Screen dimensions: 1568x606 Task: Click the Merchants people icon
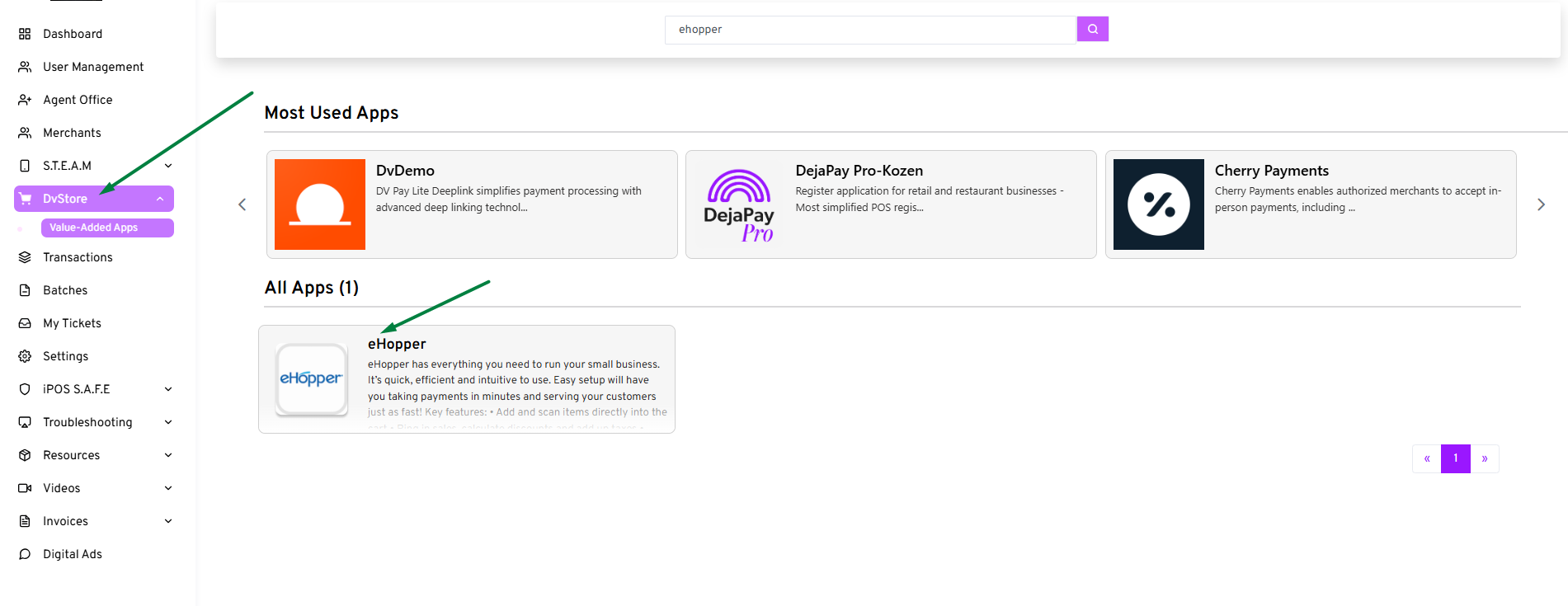(25, 133)
